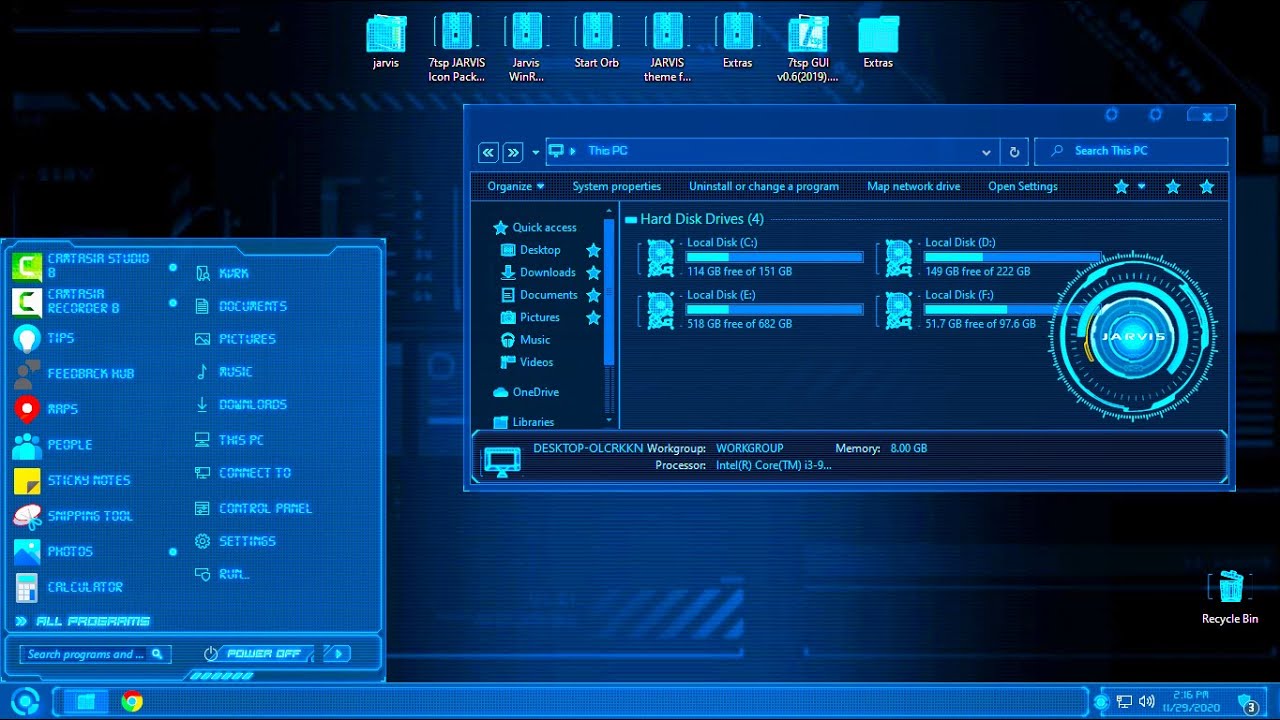Open Settings in start menu
1280x720 pixels.
pos(235,541)
